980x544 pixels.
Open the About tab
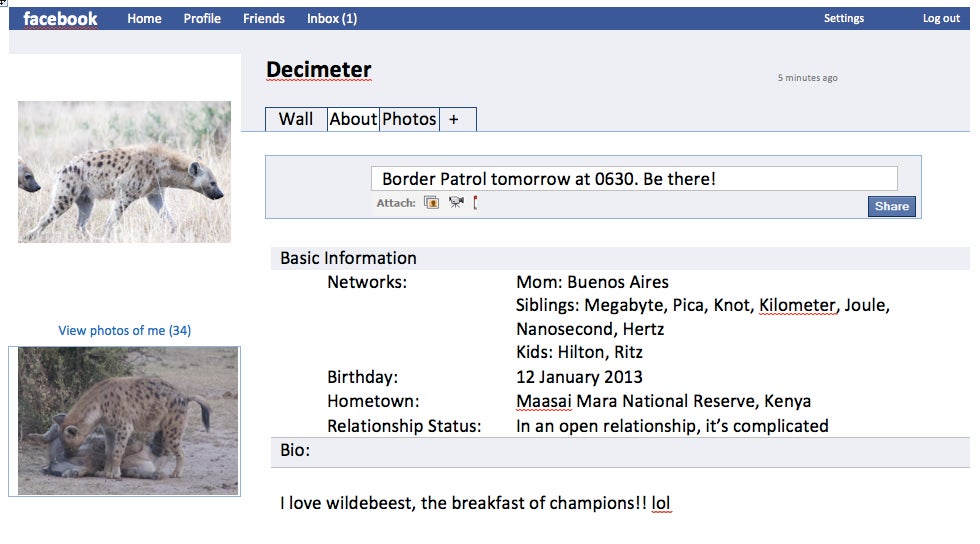click(353, 119)
